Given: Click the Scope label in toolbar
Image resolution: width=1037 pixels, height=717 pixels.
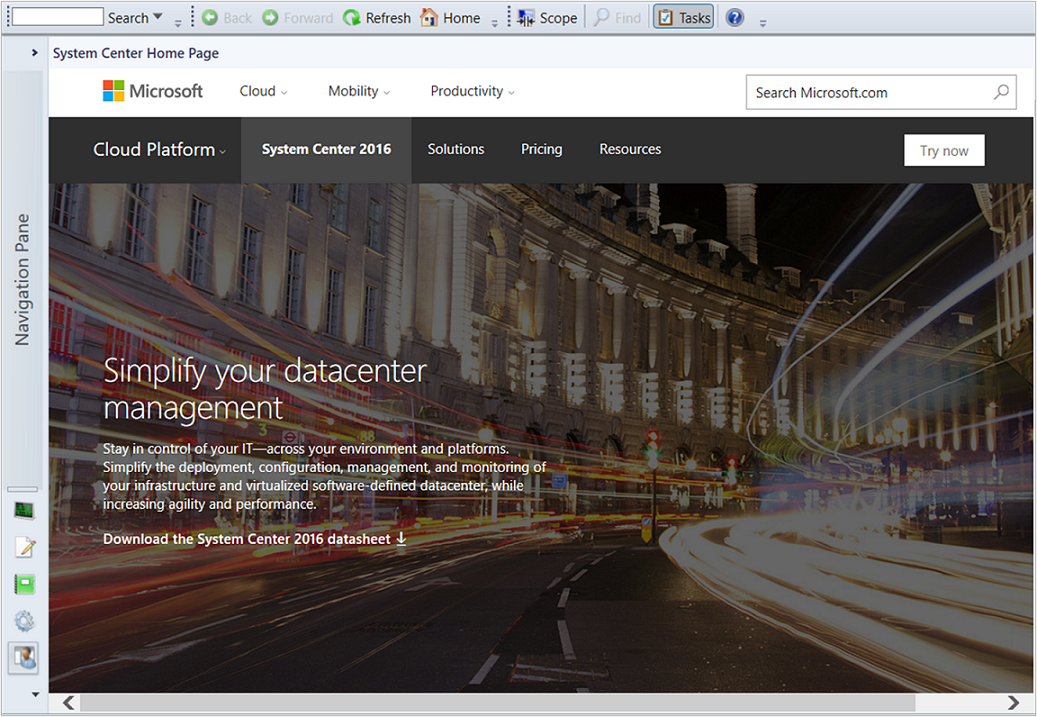Looking at the screenshot, I should tap(558, 18).
